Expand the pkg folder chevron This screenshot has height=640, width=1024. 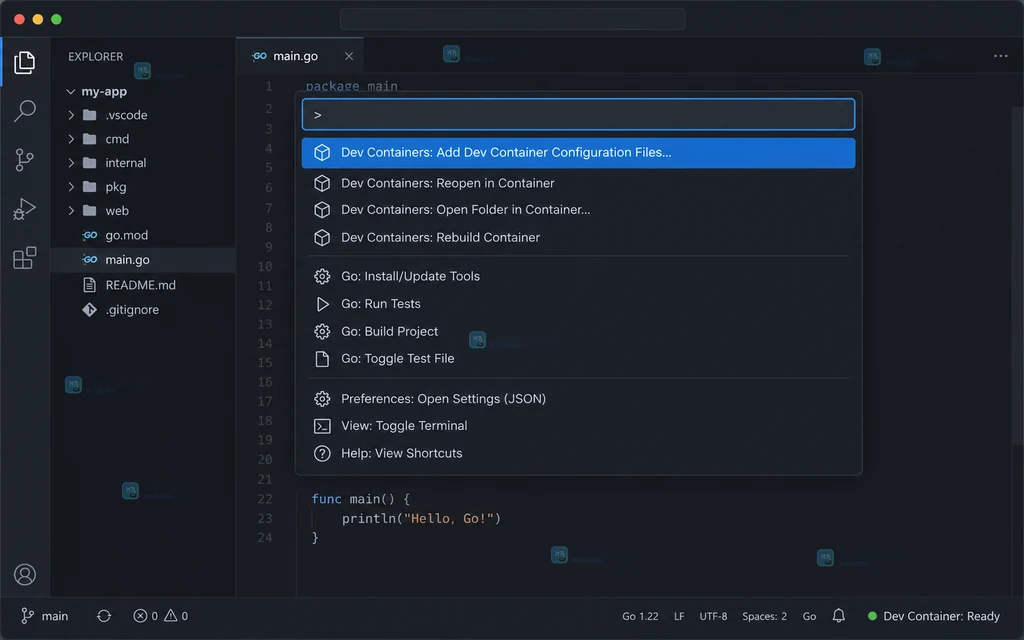pos(71,187)
